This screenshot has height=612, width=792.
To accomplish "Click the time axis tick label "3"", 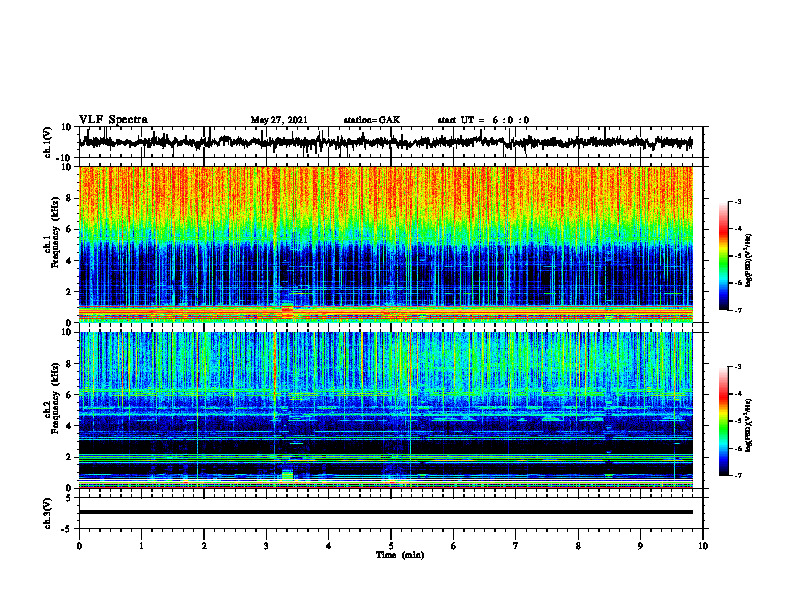I will pyautogui.click(x=266, y=546).
